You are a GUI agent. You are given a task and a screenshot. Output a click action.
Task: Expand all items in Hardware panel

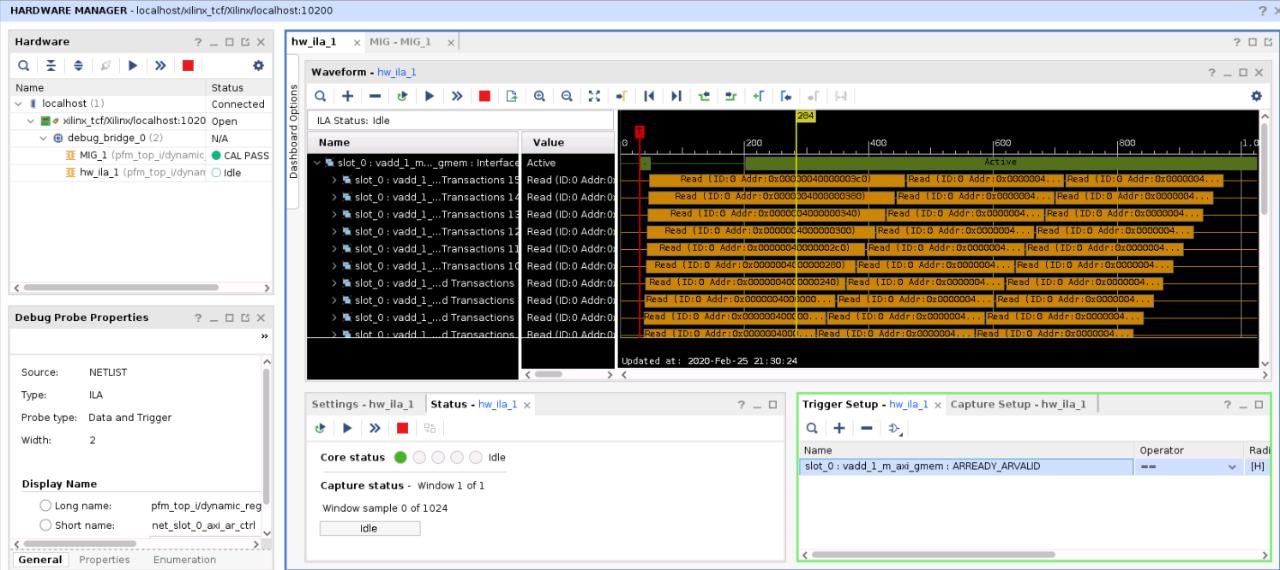click(x=78, y=65)
